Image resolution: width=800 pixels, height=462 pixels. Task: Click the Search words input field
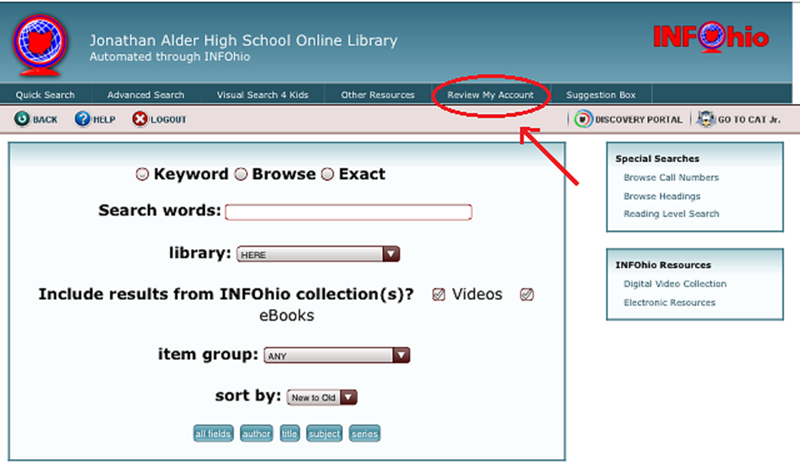pos(348,212)
